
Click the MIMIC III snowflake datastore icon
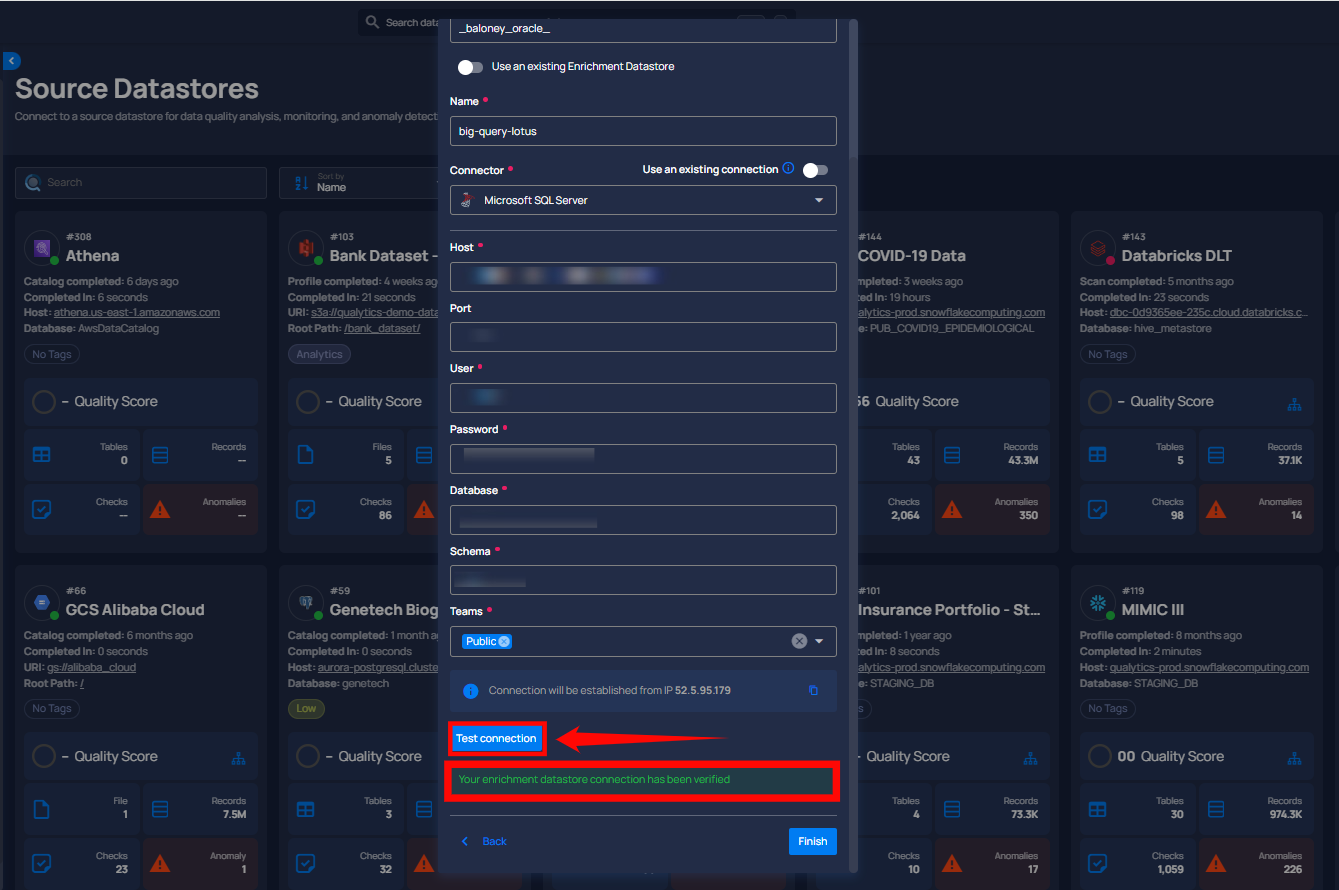tap(1097, 602)
